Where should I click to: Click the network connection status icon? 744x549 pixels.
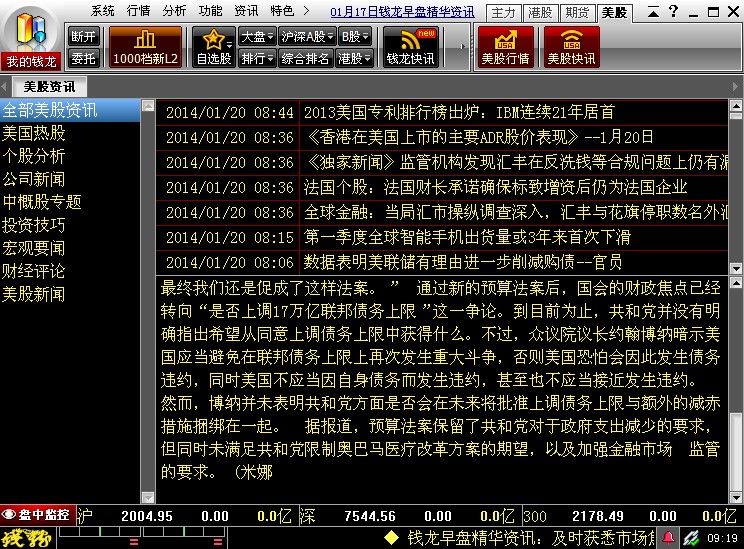coord(691,538)
